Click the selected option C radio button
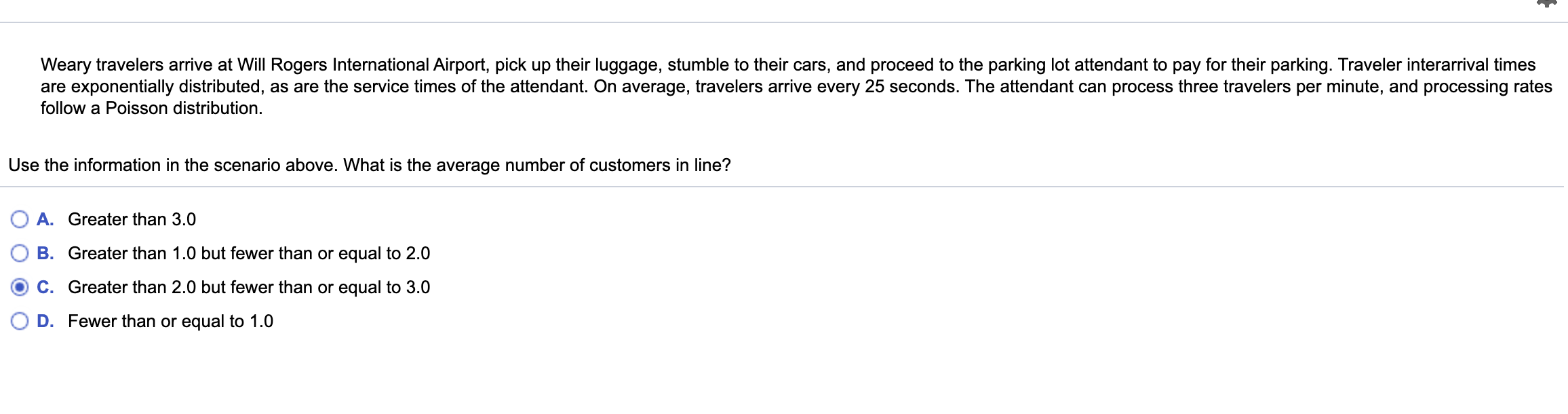1568x414 pixels. click(x=20, y=287)
